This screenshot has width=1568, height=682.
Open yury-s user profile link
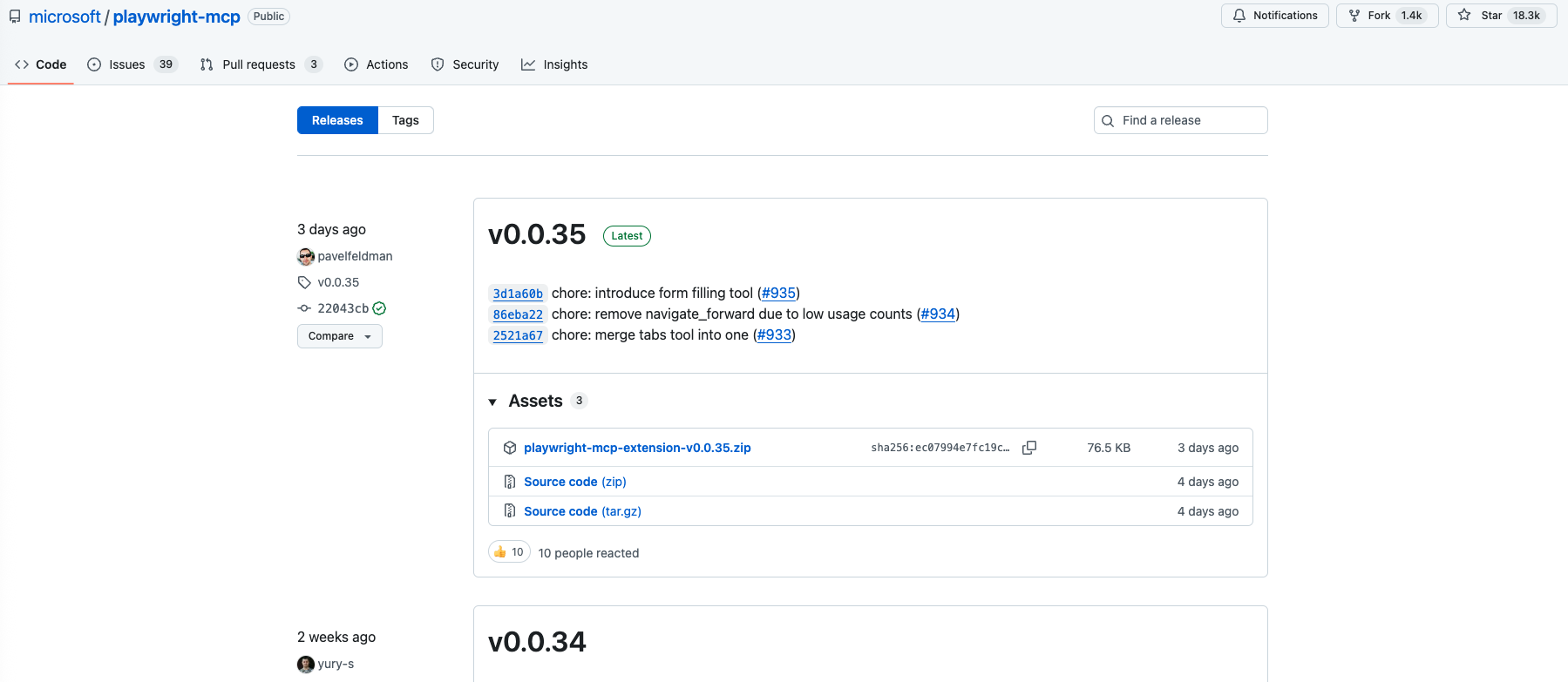click(336, 664)
